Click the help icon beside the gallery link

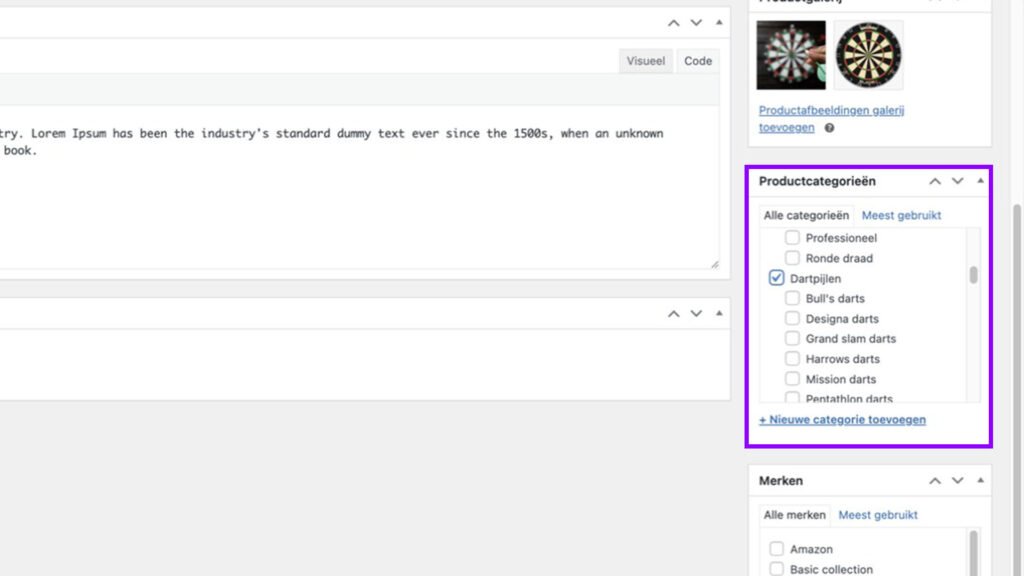coord(827,128)
